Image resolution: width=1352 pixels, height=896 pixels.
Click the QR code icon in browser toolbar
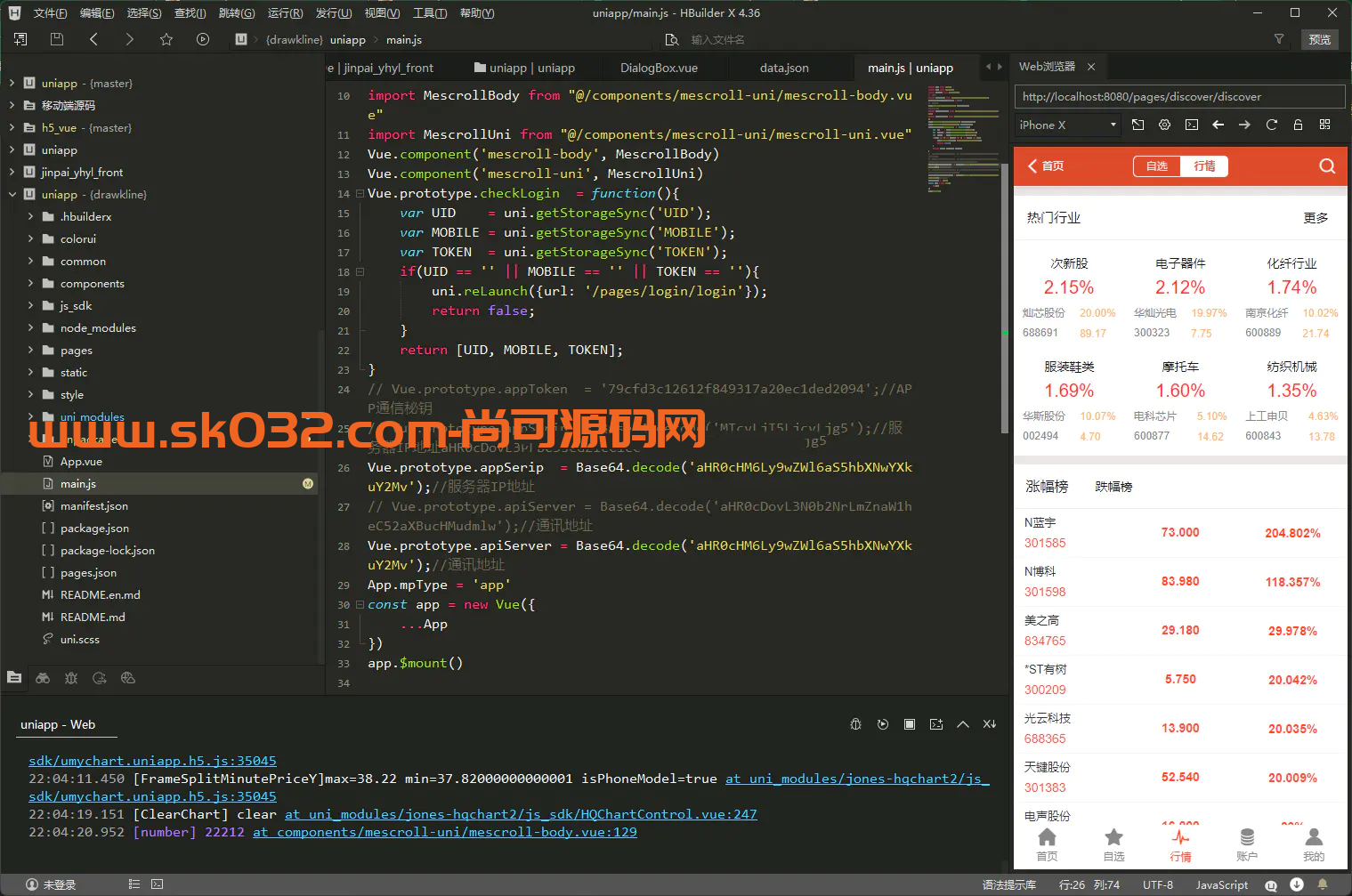[1324, 125]
